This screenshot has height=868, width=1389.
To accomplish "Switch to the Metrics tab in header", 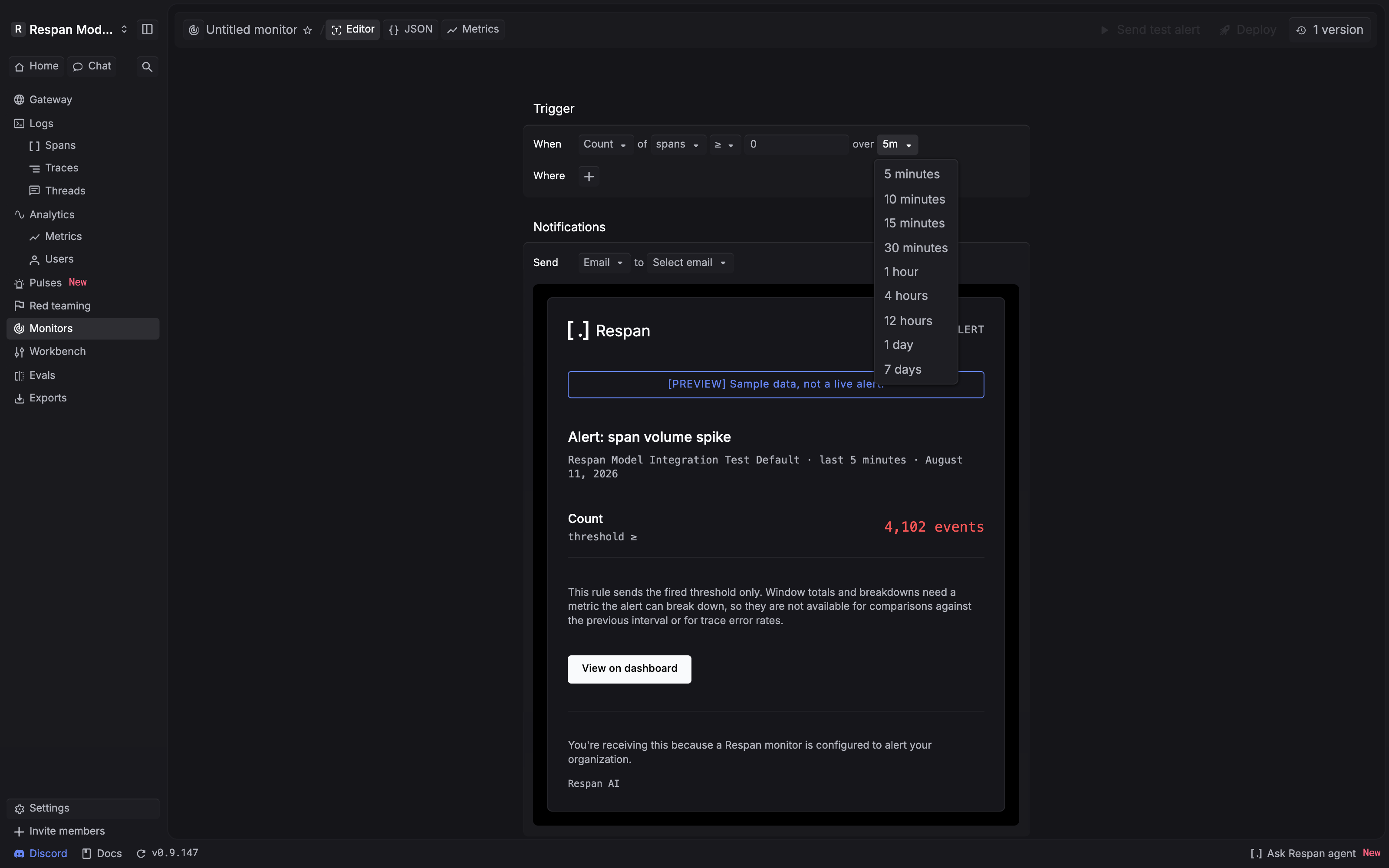I will [473, 30].
